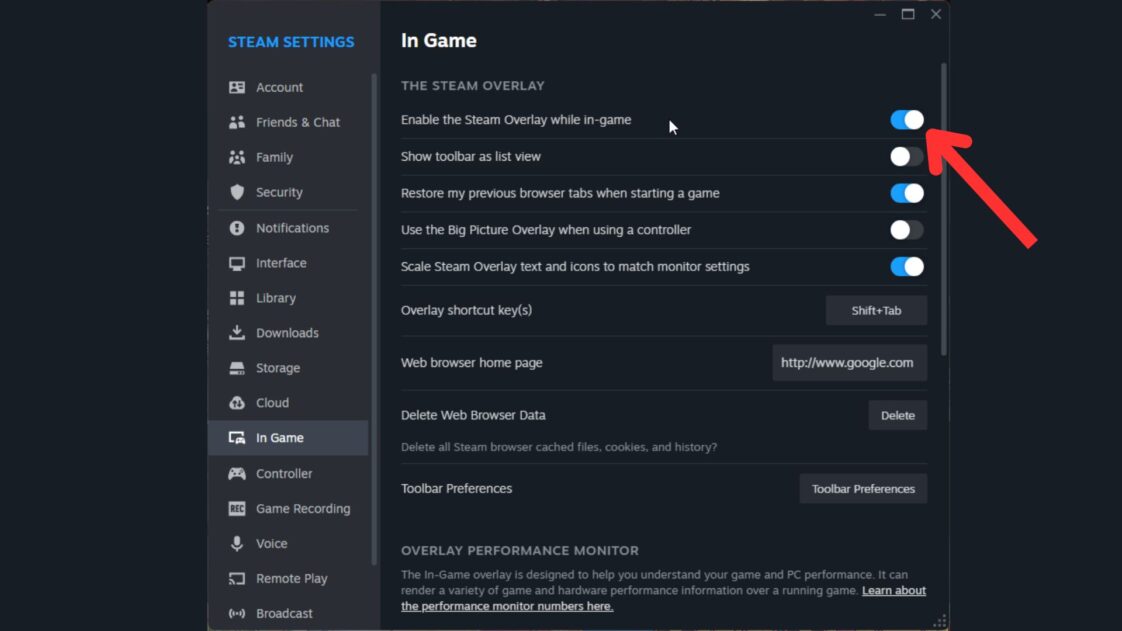Click the web browser home page field
The width and height of the screenshot is (1122, 631).
849,362
